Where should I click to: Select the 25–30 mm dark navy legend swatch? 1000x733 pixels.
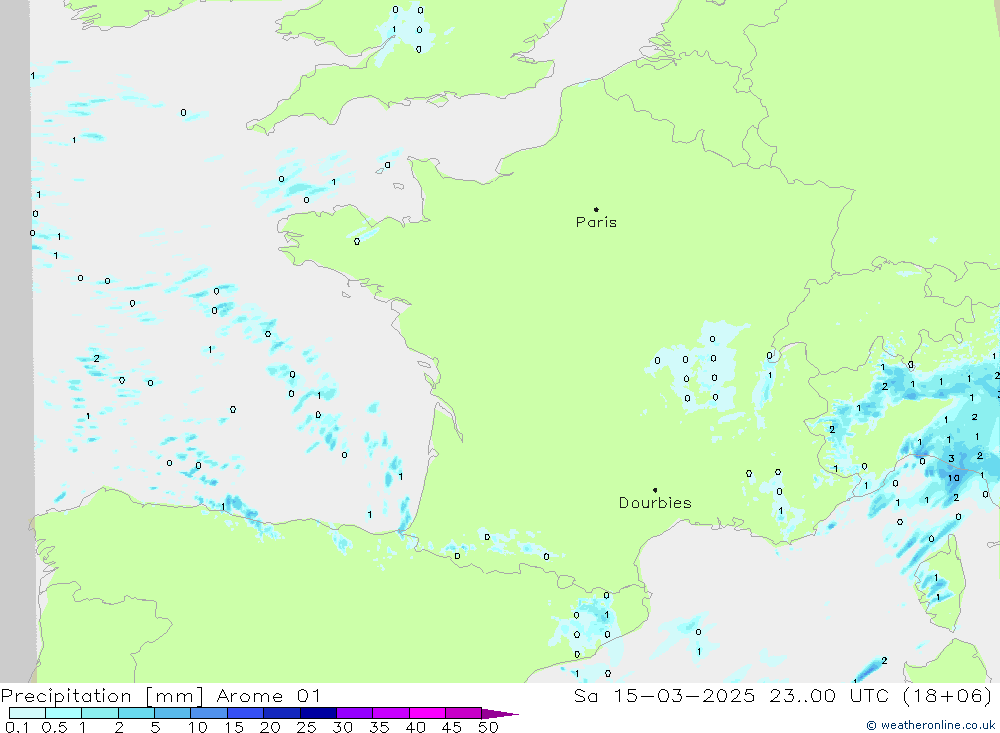318,713
